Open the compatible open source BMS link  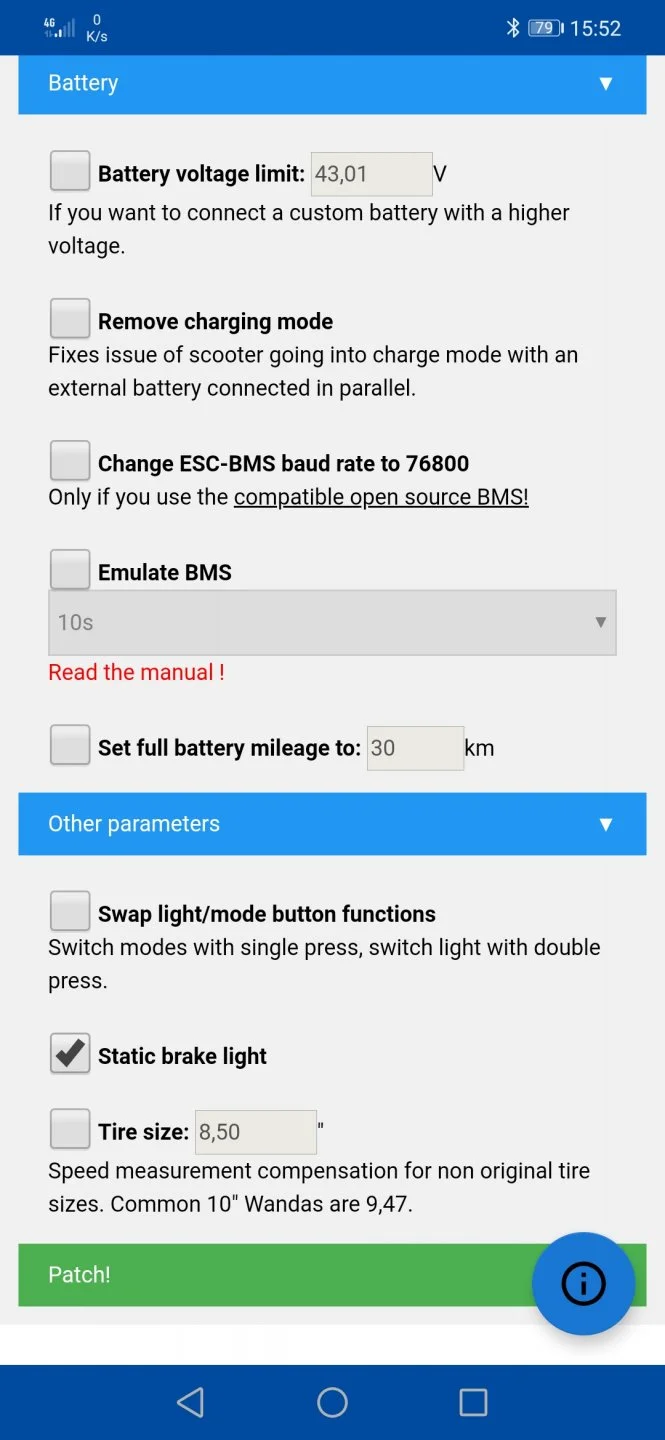click(x=380, y=497)
